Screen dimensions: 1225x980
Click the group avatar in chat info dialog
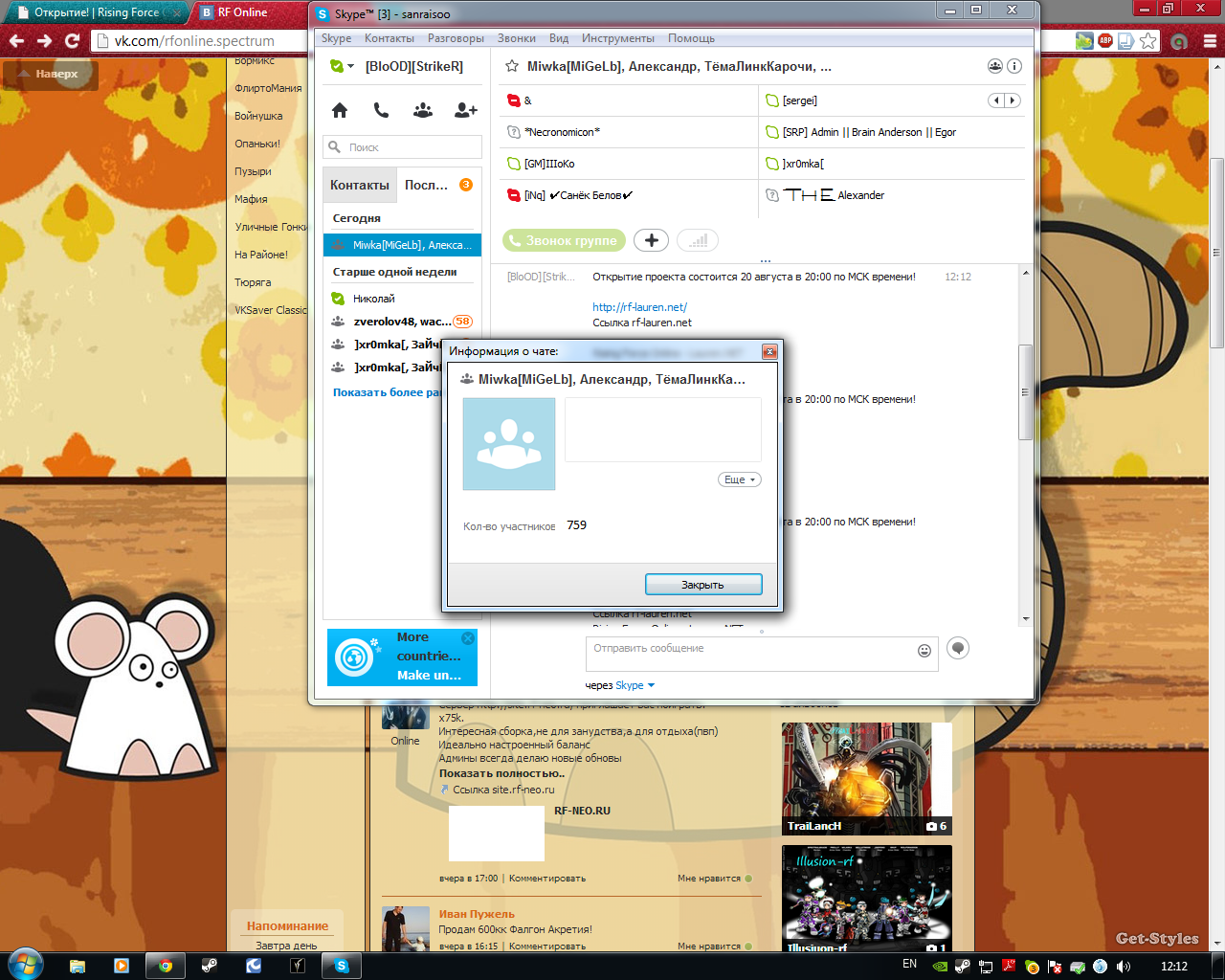tap(509, 444)
